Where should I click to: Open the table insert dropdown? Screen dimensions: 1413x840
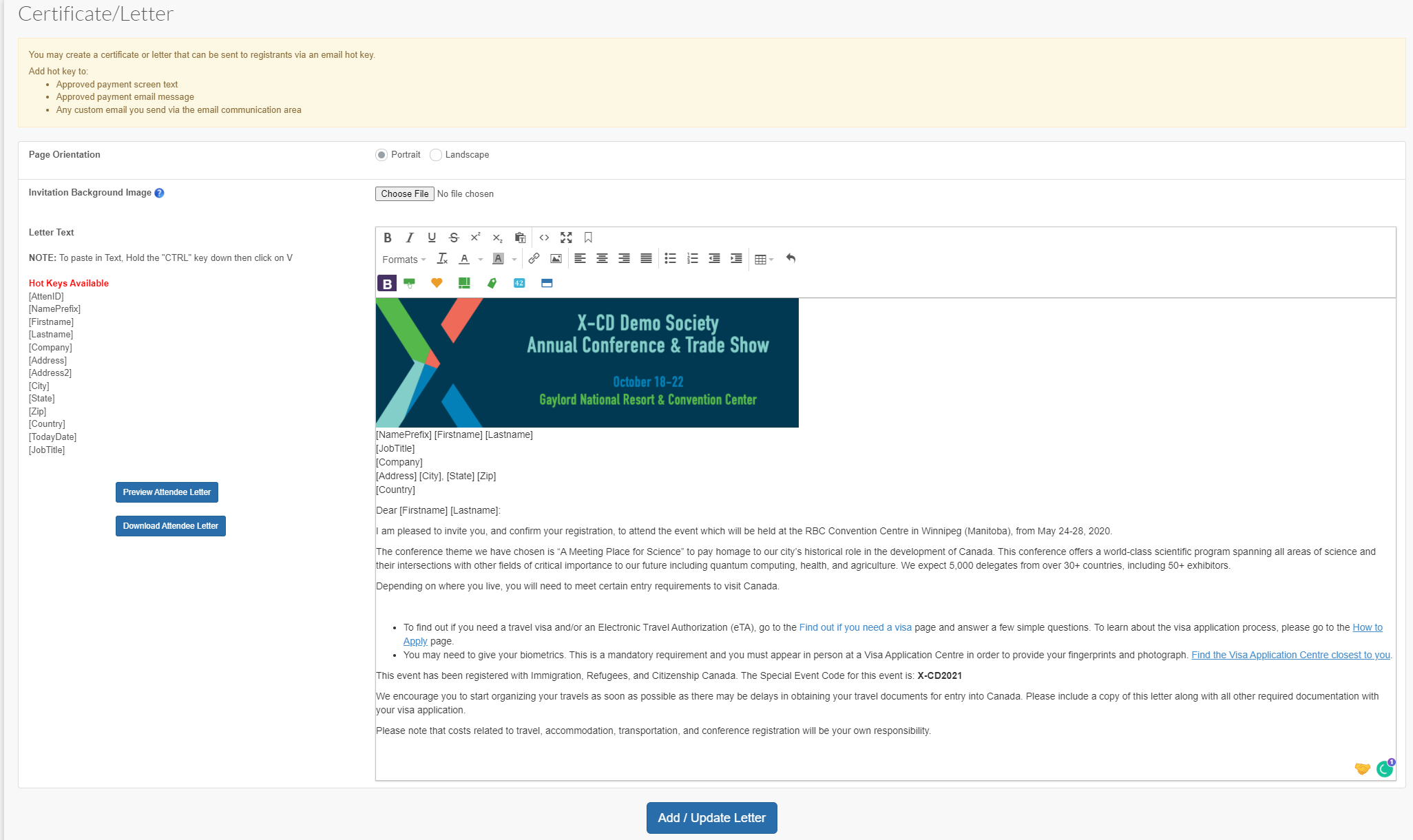click(764, 260)
